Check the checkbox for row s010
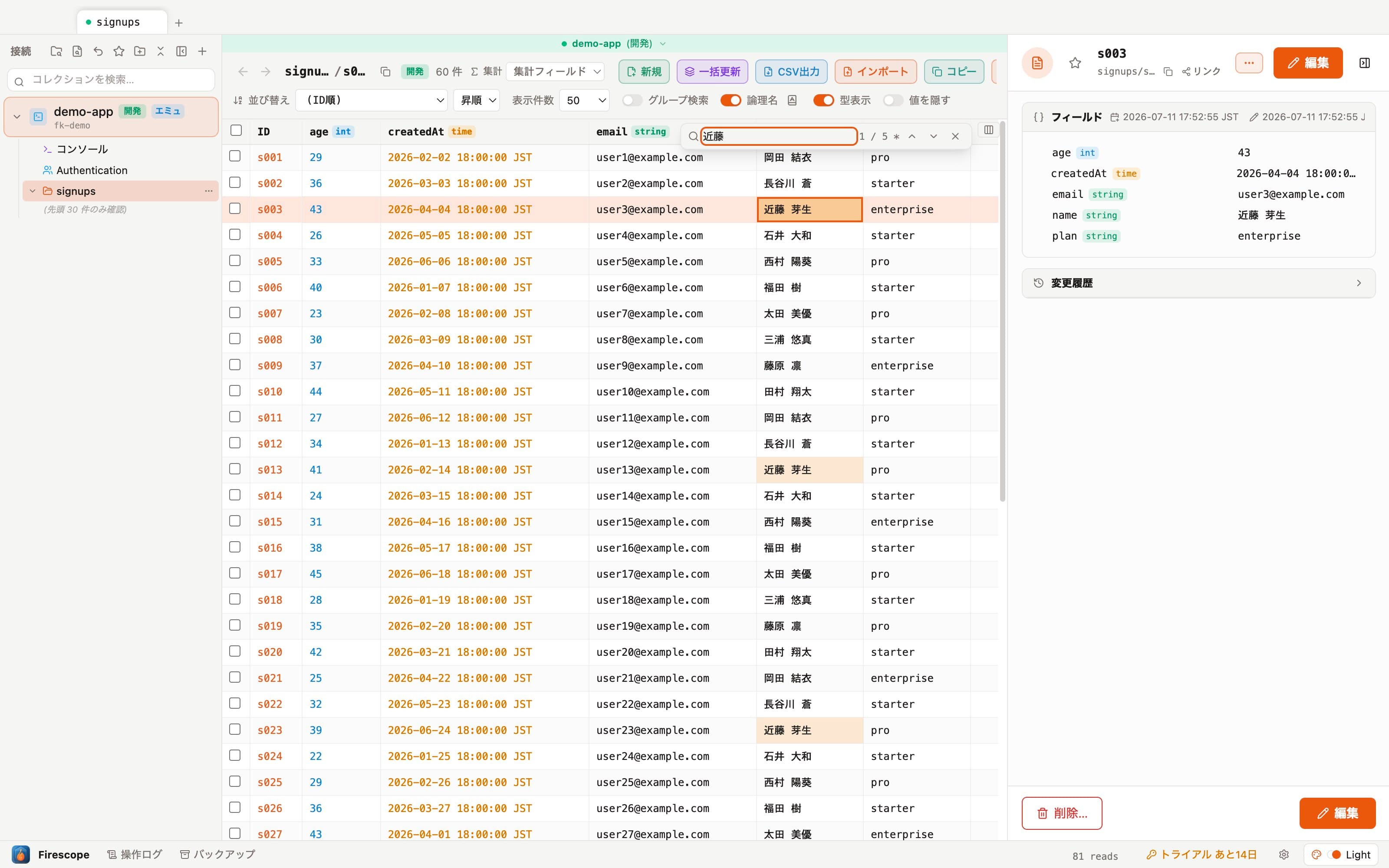Image resolution: width=1389 pixels, height=868 pixels. [x=235, y=390]
